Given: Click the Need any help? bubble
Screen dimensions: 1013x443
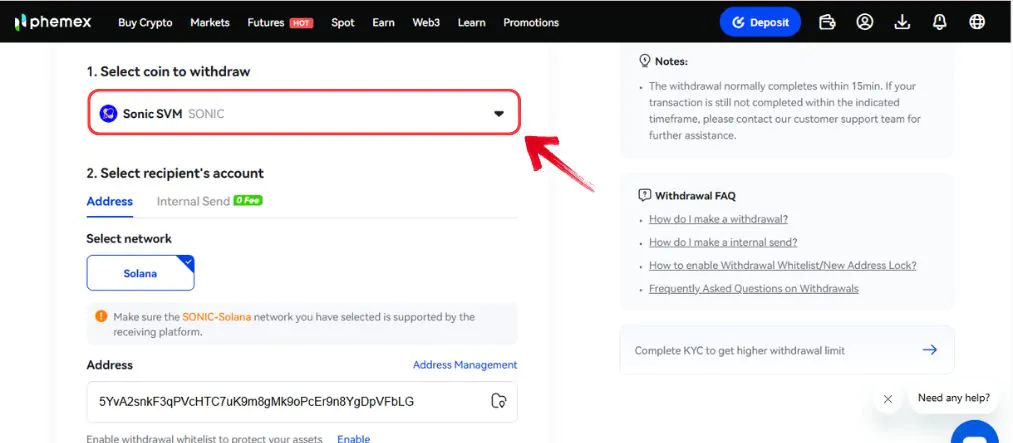Looking at the screenshot, I should (x=954, y=398).
